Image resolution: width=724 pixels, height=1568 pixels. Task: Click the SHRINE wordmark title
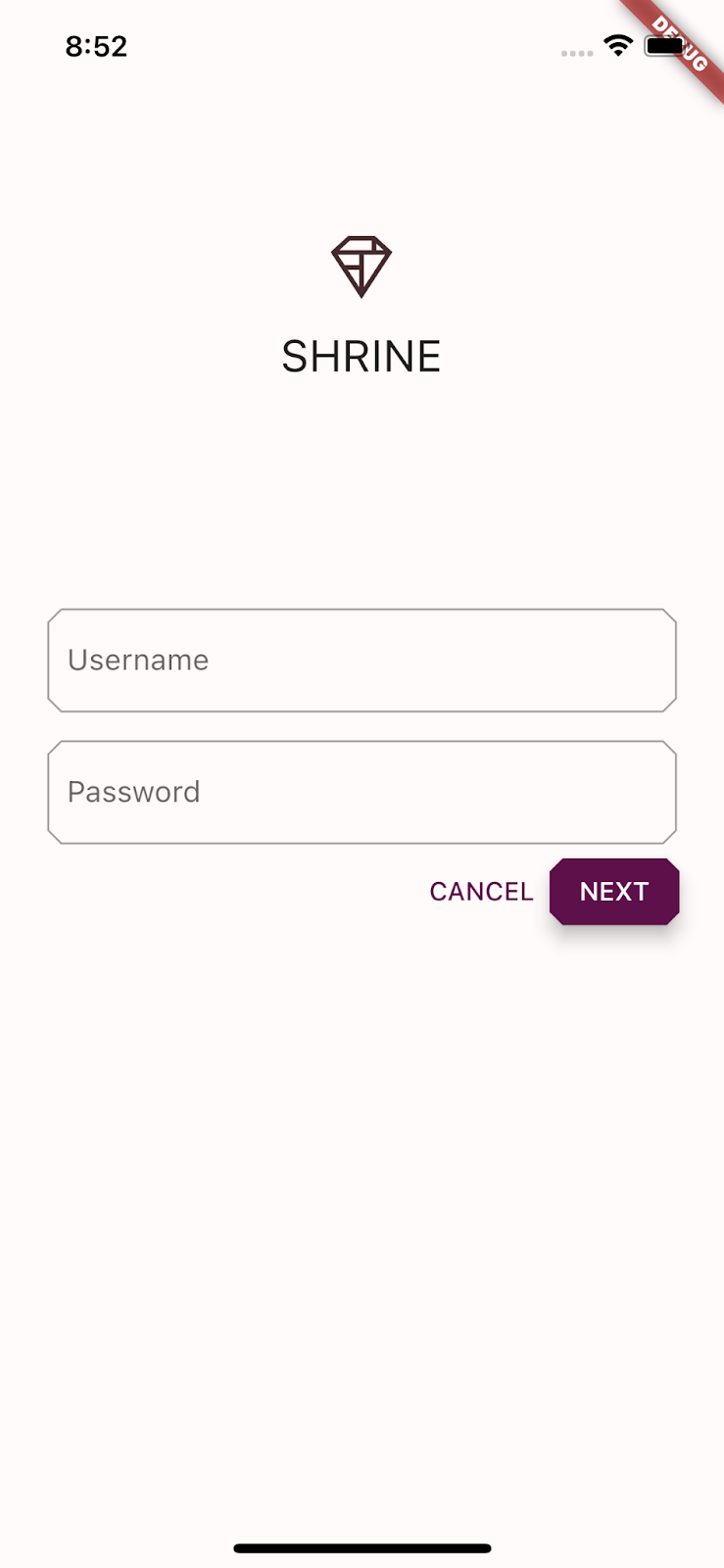pyautogui.click(x=362, y=356)
